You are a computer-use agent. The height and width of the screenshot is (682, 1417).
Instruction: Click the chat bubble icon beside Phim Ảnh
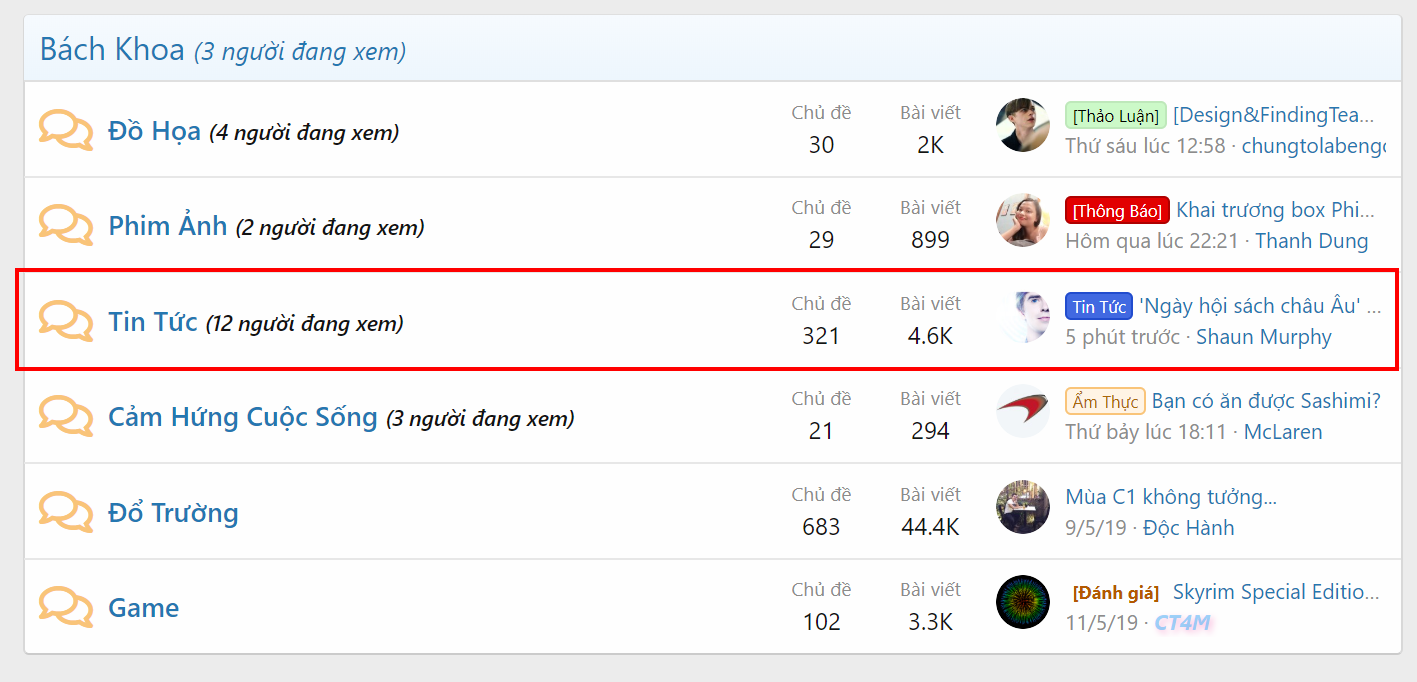66,226
